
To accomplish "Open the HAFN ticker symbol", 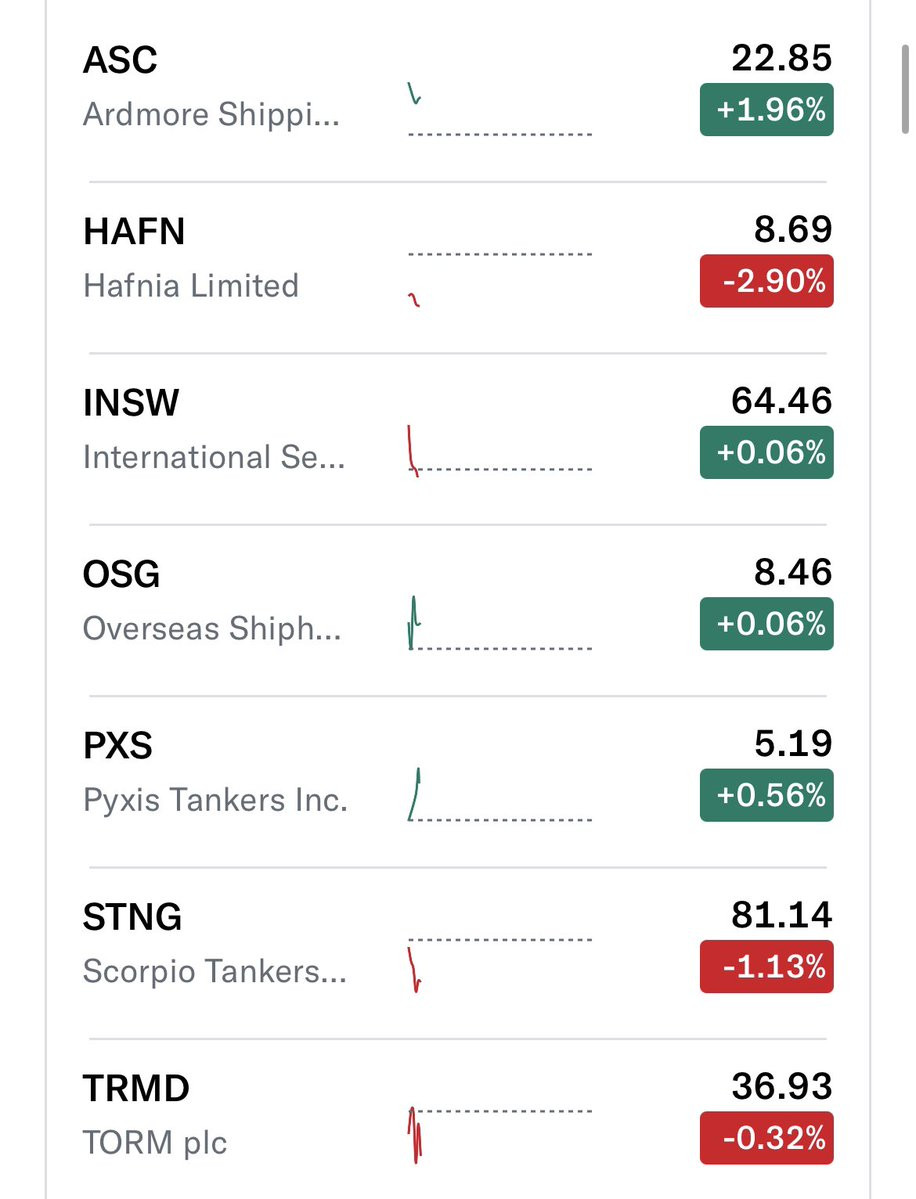I will (134, 231).
